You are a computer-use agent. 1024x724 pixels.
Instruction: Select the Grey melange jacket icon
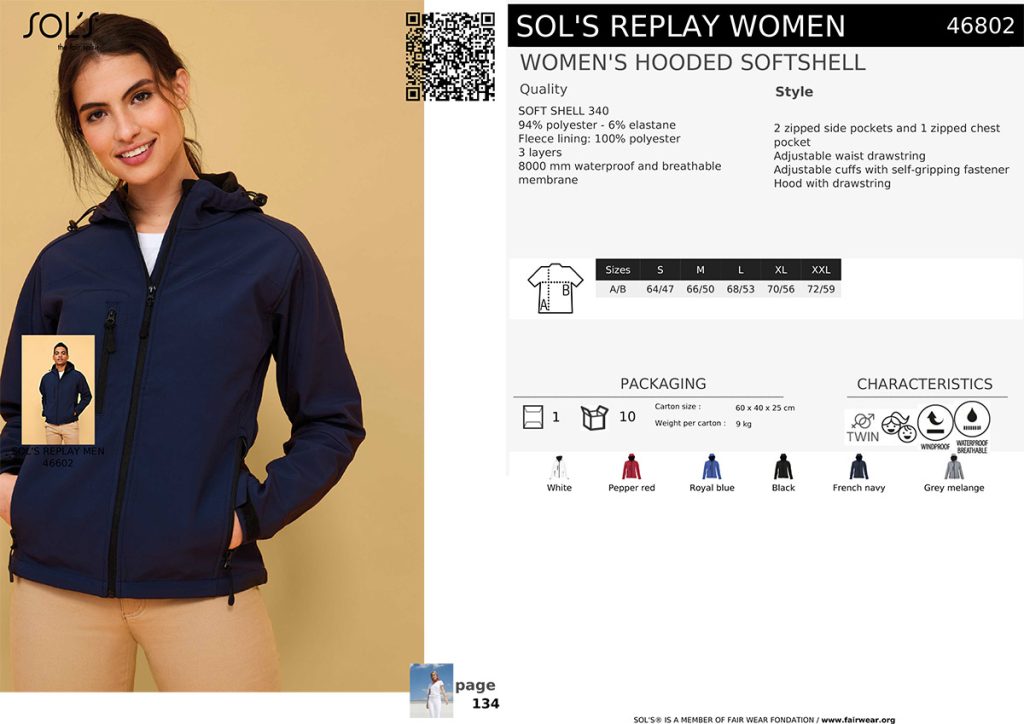coord(954,467)
